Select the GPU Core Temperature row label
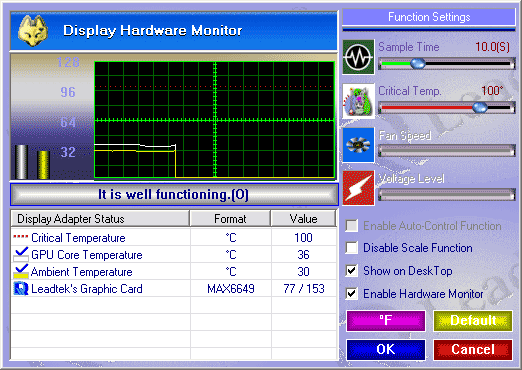522x370 pixels. coord(87,255)
